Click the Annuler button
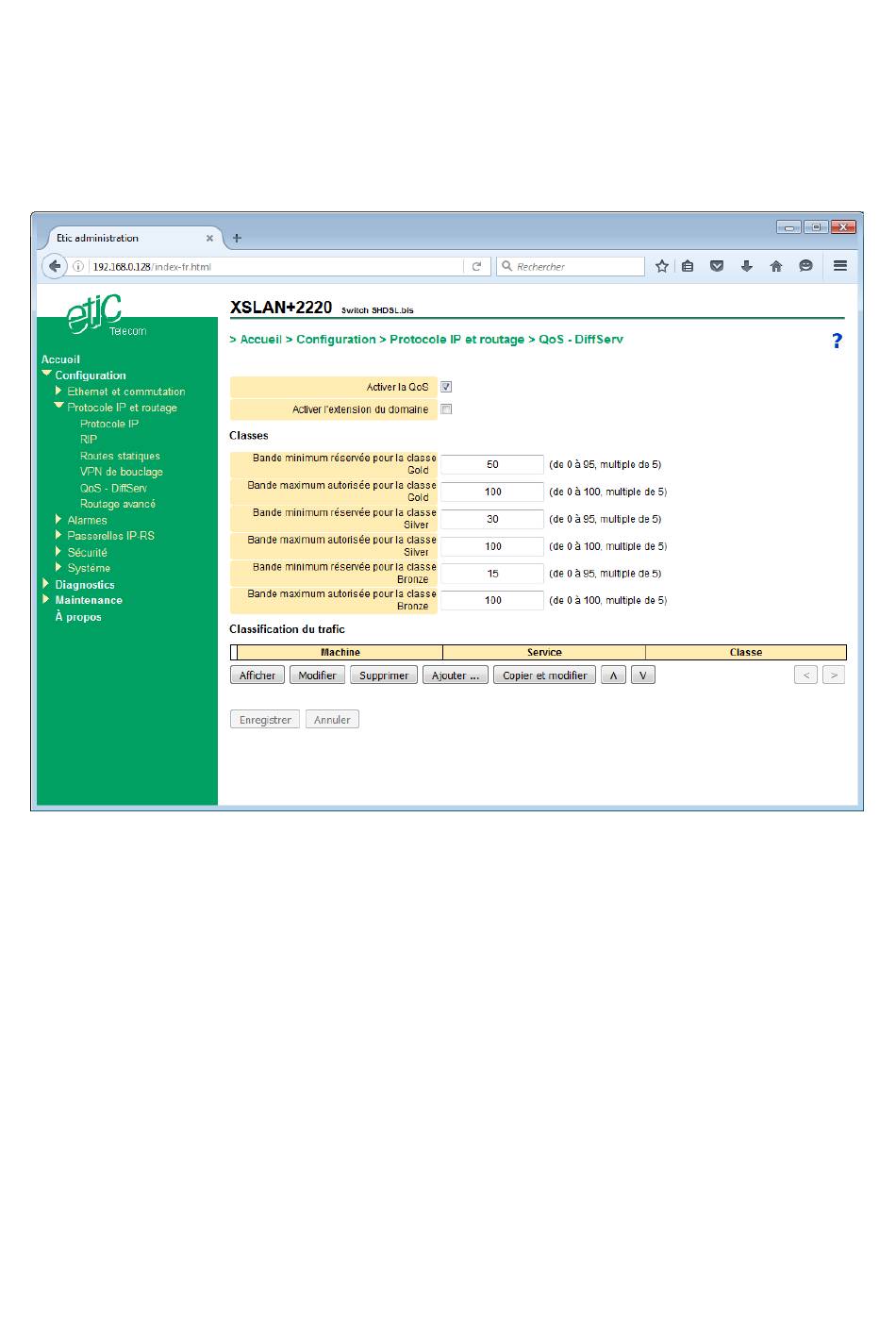 click(332, 720)
